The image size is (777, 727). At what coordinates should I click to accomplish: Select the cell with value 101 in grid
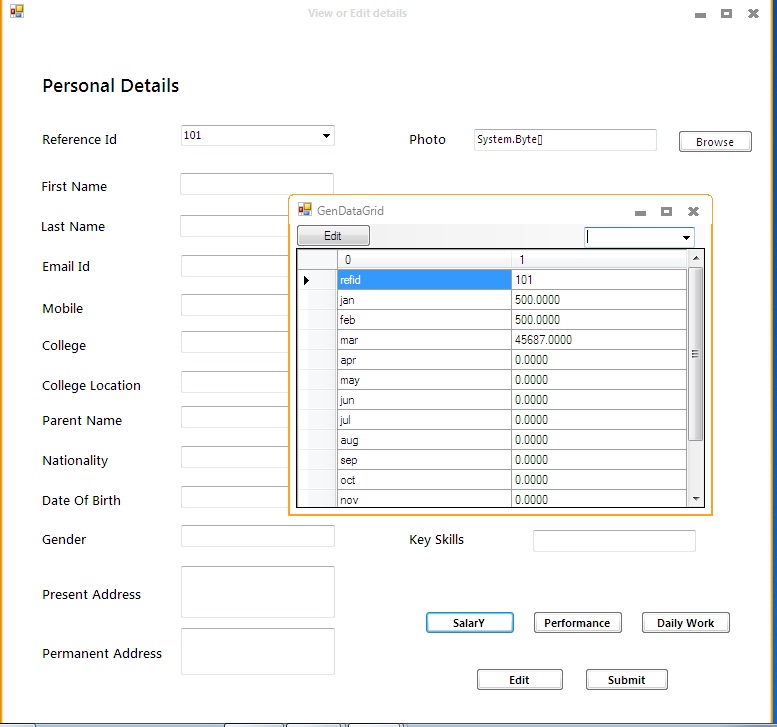click(599, 280)
